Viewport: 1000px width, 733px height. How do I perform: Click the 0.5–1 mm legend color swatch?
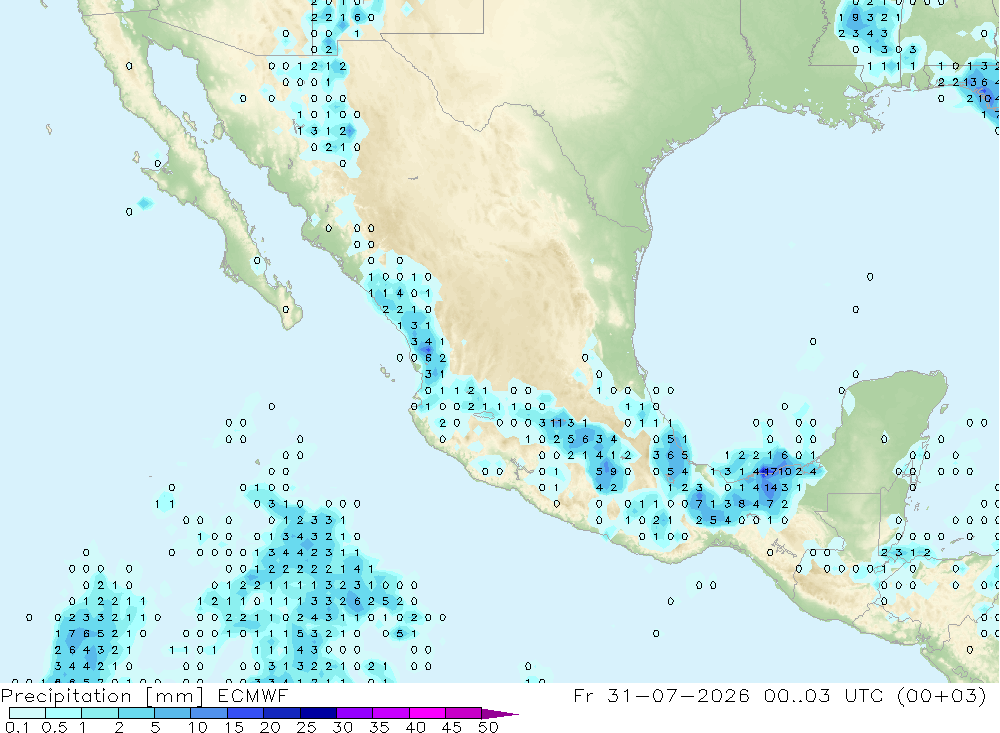(x=64, y=713)
